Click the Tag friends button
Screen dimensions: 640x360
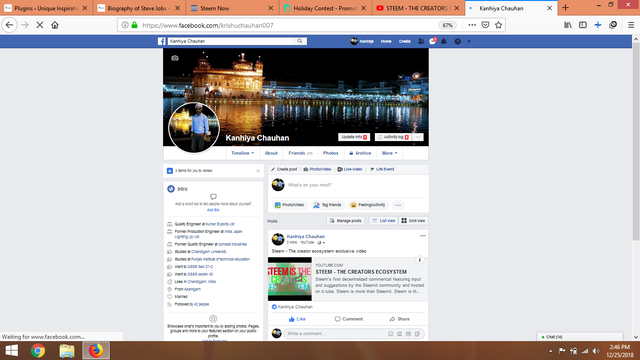point(327,205)
